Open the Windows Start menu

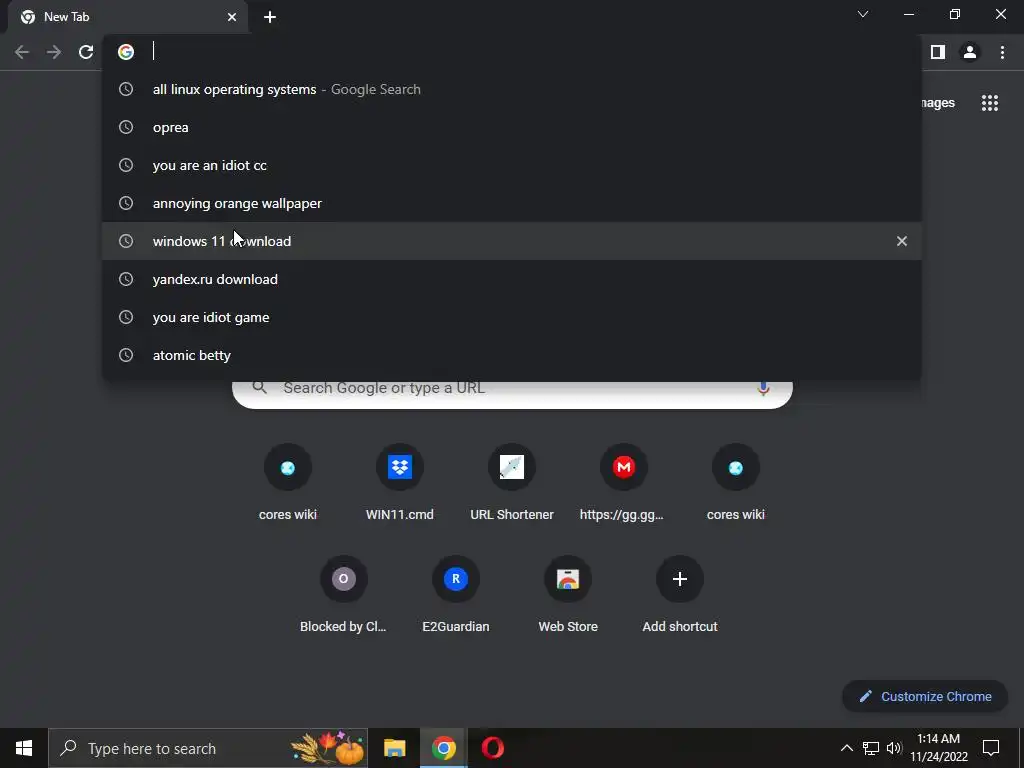pos(24,748)
